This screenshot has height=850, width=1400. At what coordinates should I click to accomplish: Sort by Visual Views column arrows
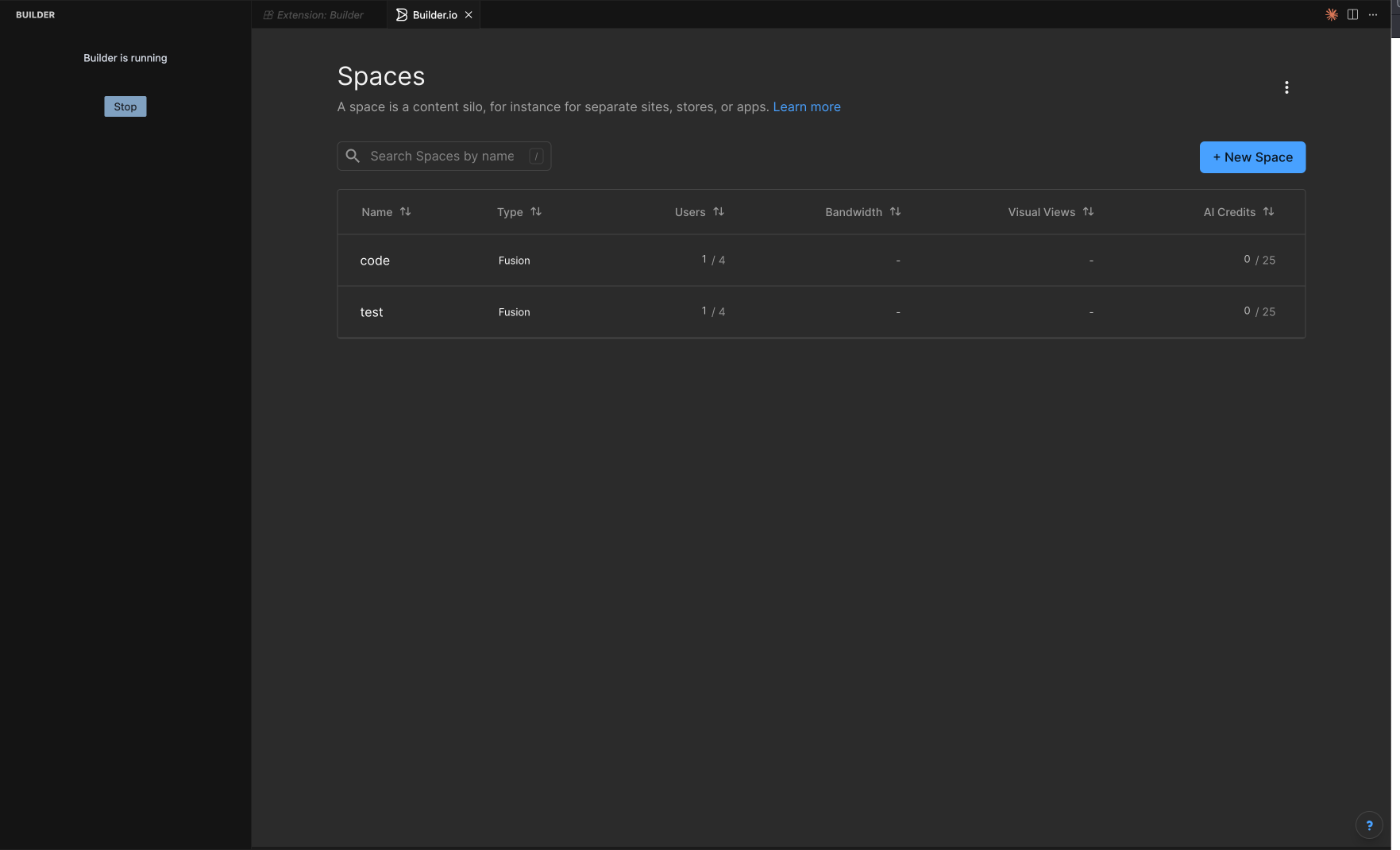point(1088,211)
